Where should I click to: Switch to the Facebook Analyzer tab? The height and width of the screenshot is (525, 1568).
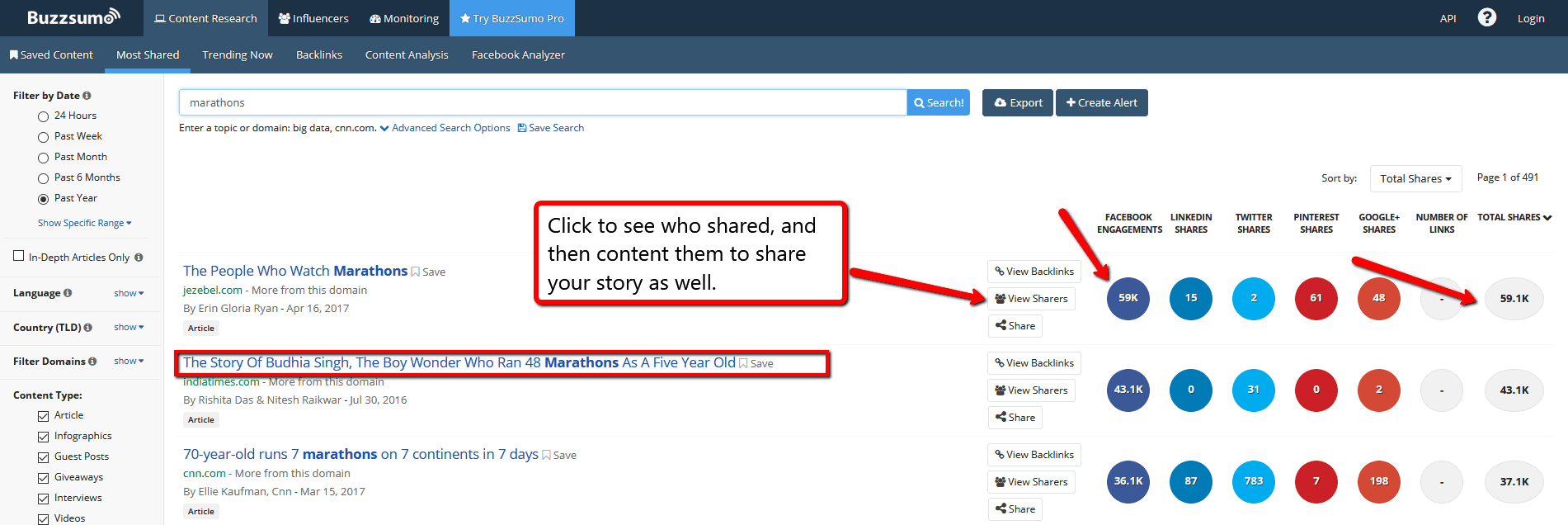(x=518, y=54)
